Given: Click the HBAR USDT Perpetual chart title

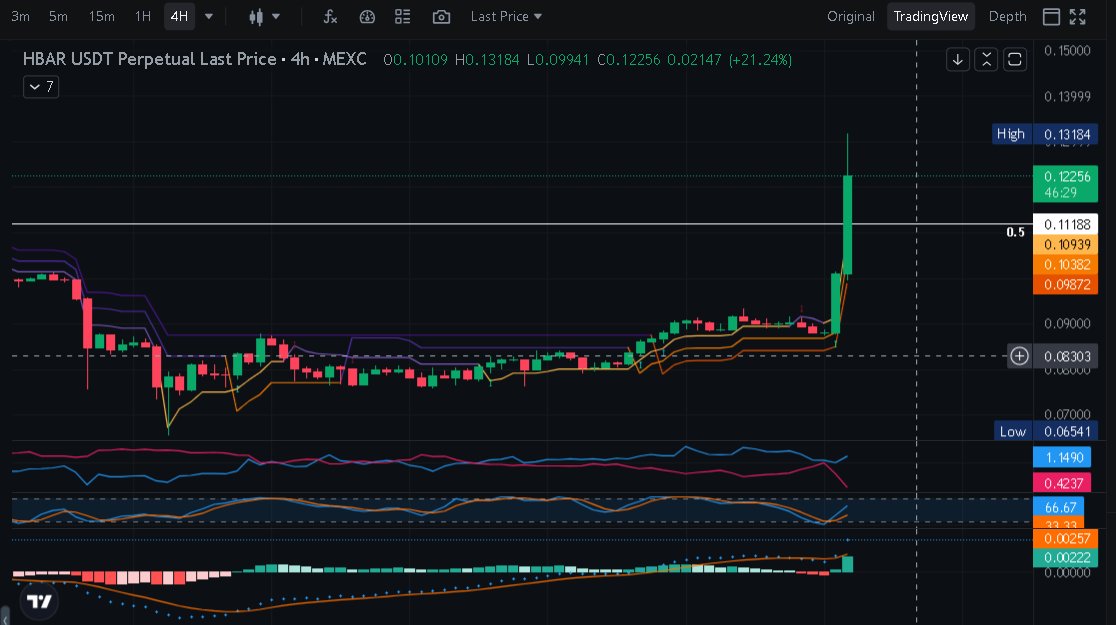Looking at the screenshot, I should [x=194, y=59].
